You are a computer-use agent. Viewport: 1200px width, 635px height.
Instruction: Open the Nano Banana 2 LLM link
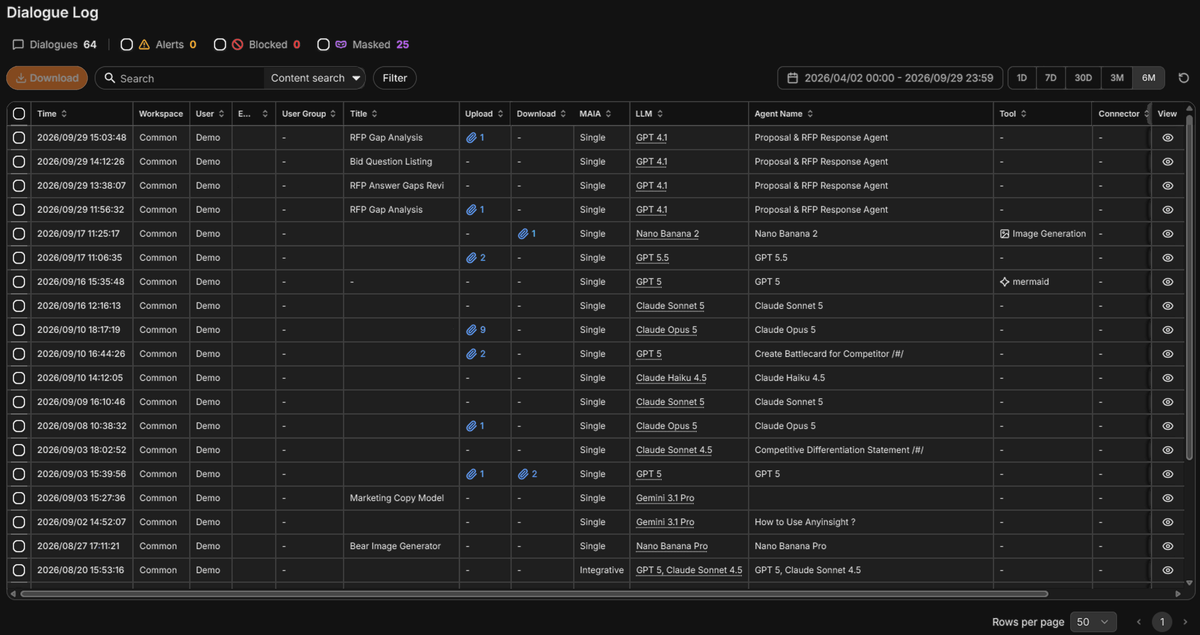(667, 234)
